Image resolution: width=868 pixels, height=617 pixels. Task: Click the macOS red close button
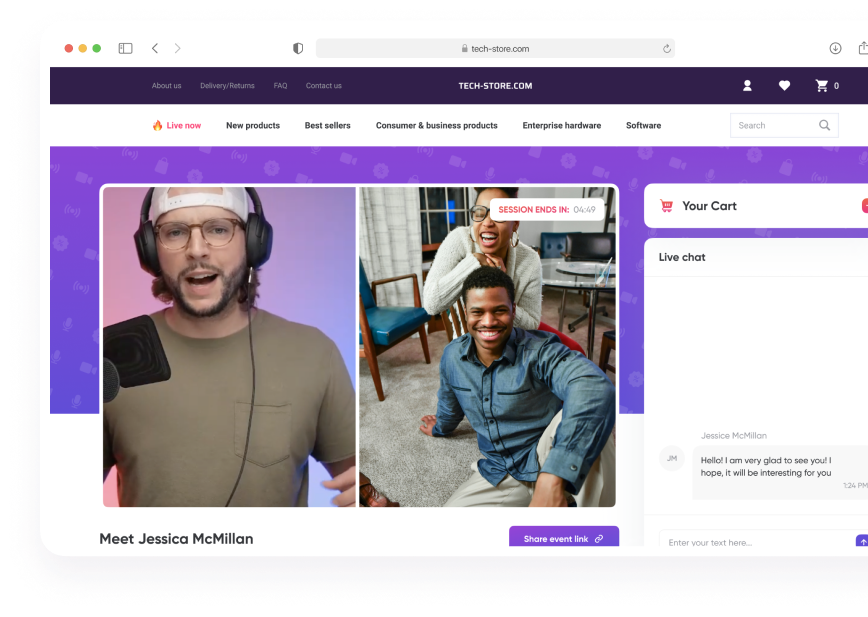[x=69, y=49]
